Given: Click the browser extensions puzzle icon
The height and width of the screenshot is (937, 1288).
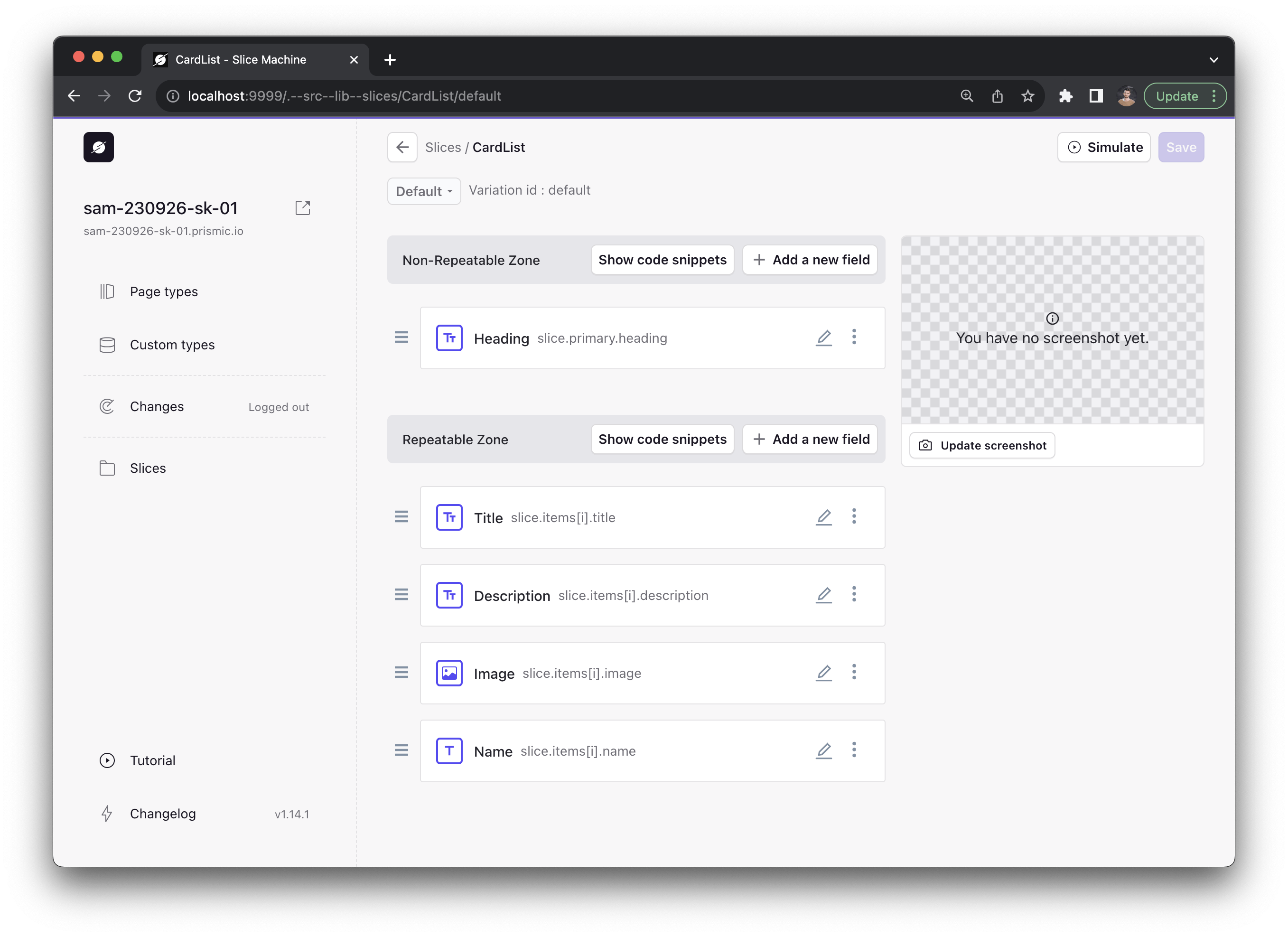Looking at the screenshot, I should coord(1065,96).
